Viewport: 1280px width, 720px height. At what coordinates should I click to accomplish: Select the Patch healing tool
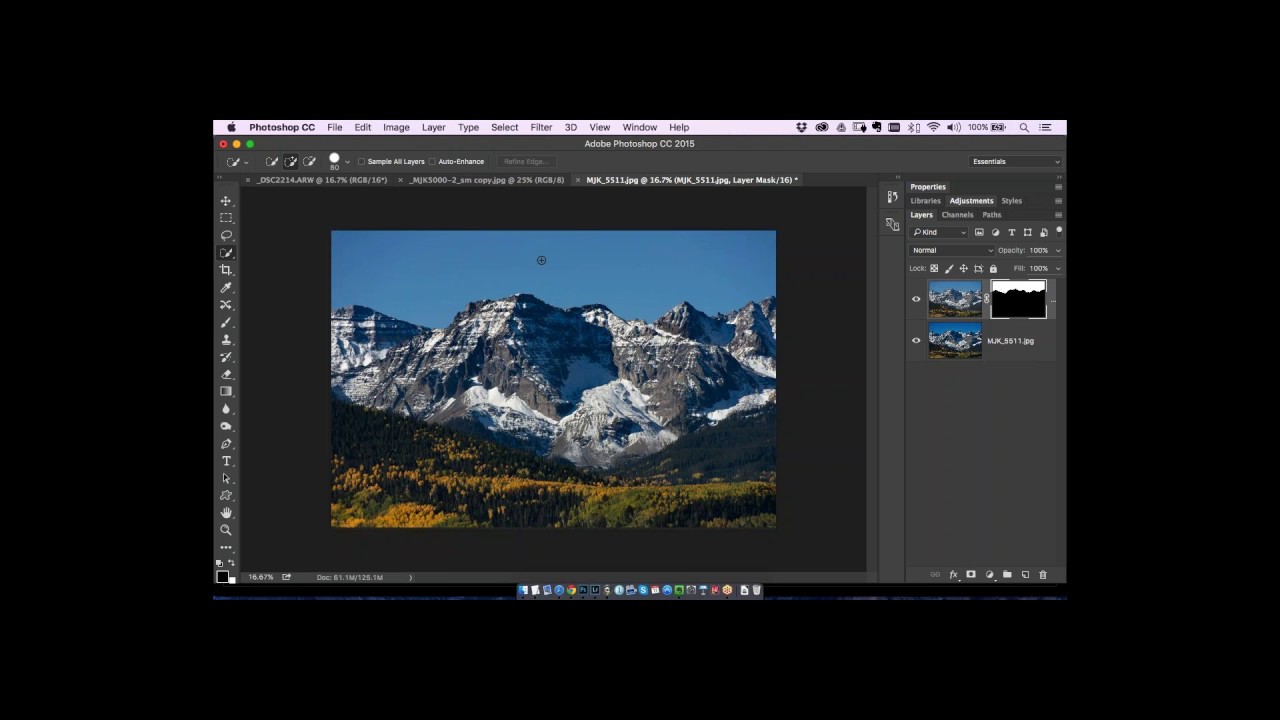[x=226, y=305]
